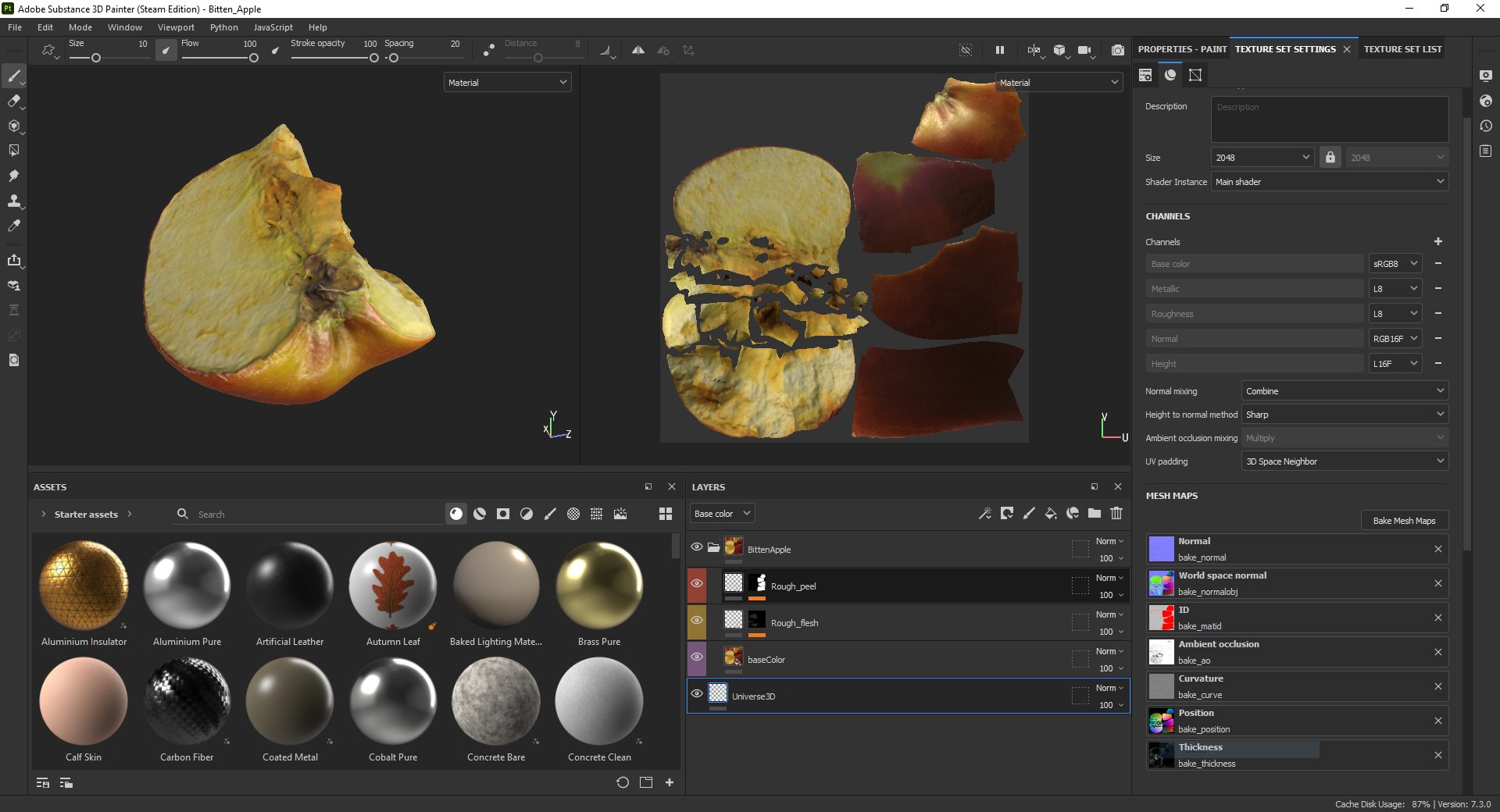
Task: Select the Autumn Leaf material thumbnail
Action: pyautogui.click(x=393, y=585)
